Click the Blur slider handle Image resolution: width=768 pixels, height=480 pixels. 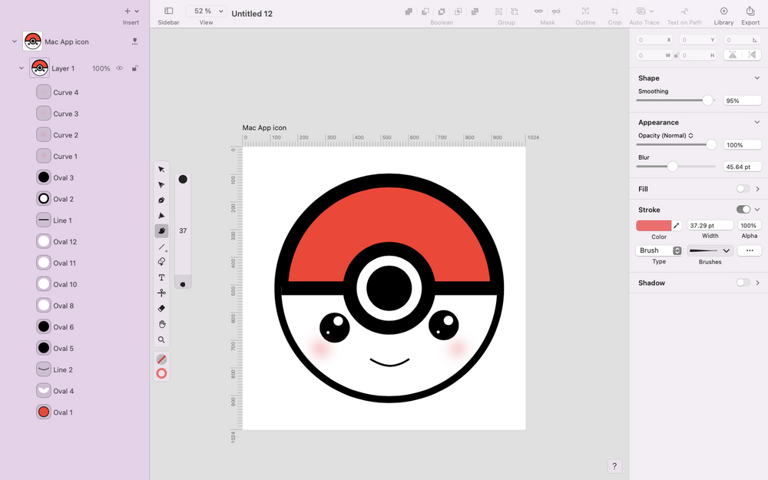tap(672, 167)
